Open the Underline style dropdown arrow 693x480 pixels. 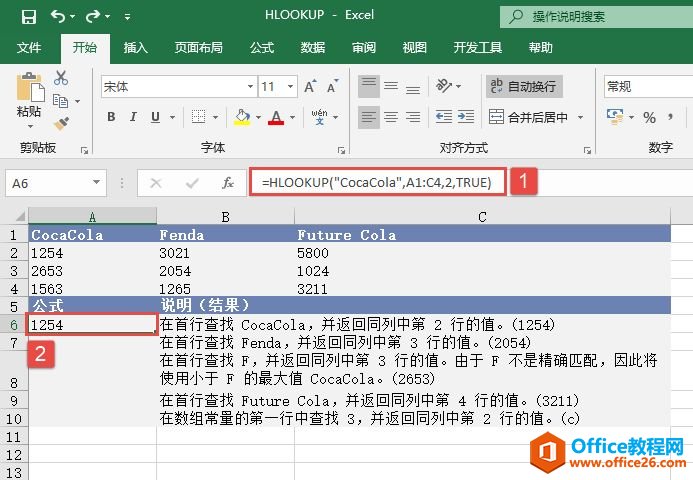click(x=172, y=117)
